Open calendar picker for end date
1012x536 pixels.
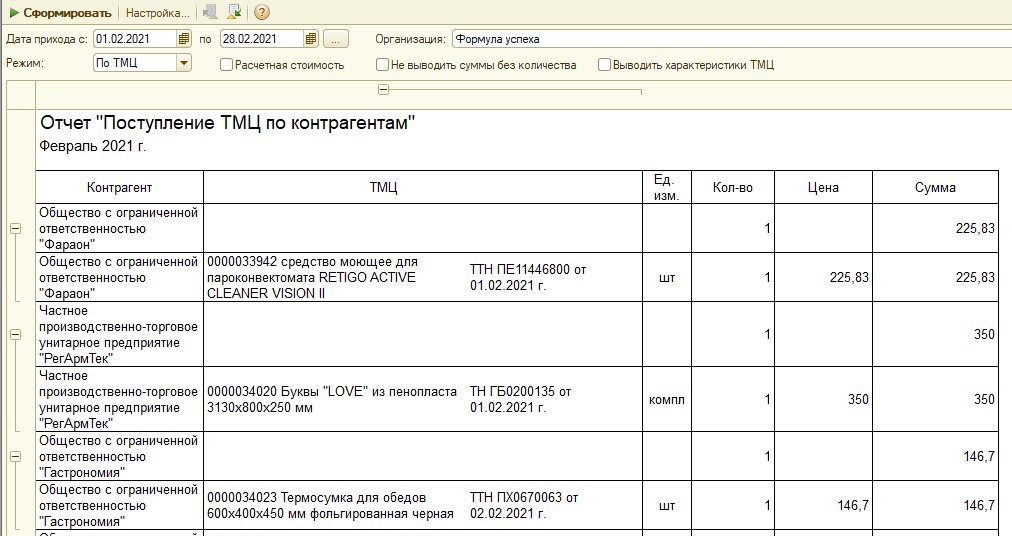(311, 39)
